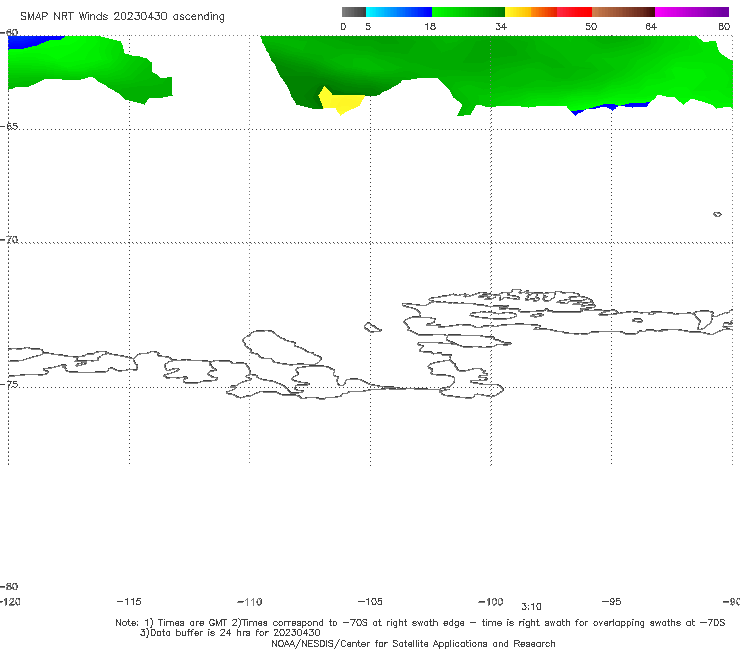740x650 pixels.
Task: Click the title "SMAP NRT Winds 20230430 ascending"
Action: point(122,17)
